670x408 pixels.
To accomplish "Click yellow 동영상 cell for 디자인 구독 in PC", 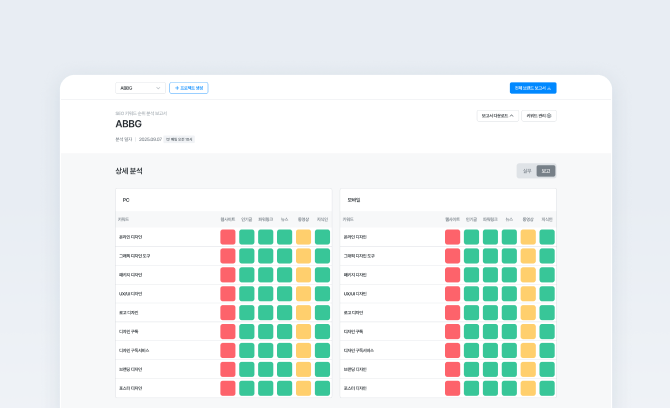I will pos(303,332).
